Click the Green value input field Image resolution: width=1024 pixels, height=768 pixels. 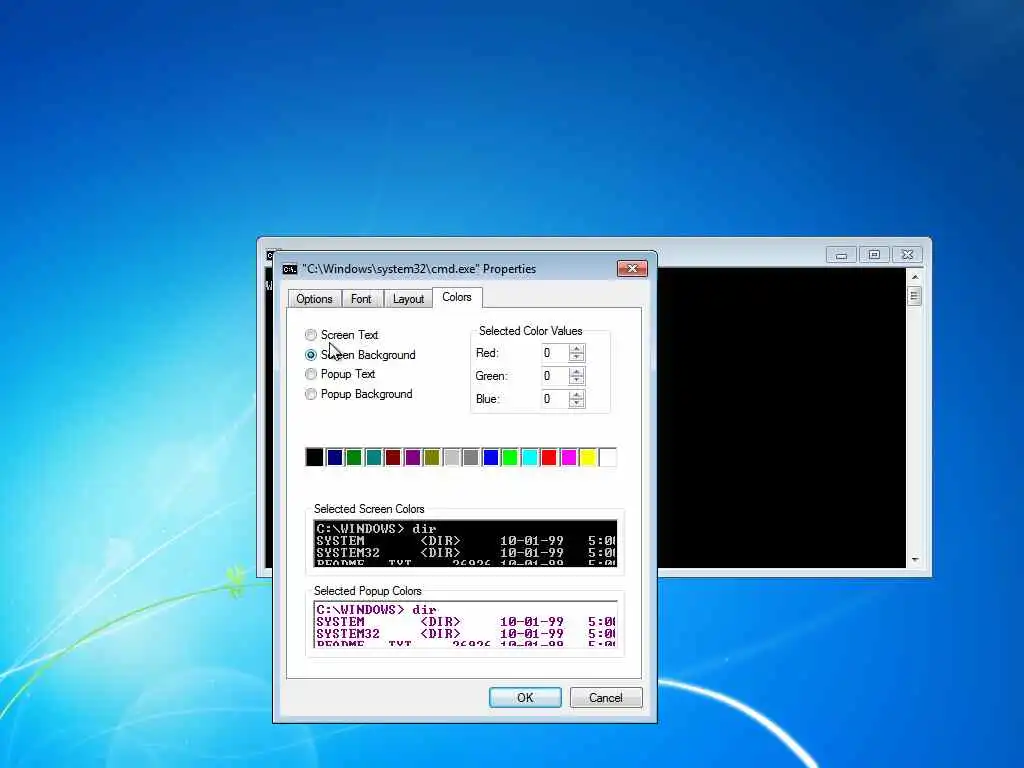(x=555, y=376)
